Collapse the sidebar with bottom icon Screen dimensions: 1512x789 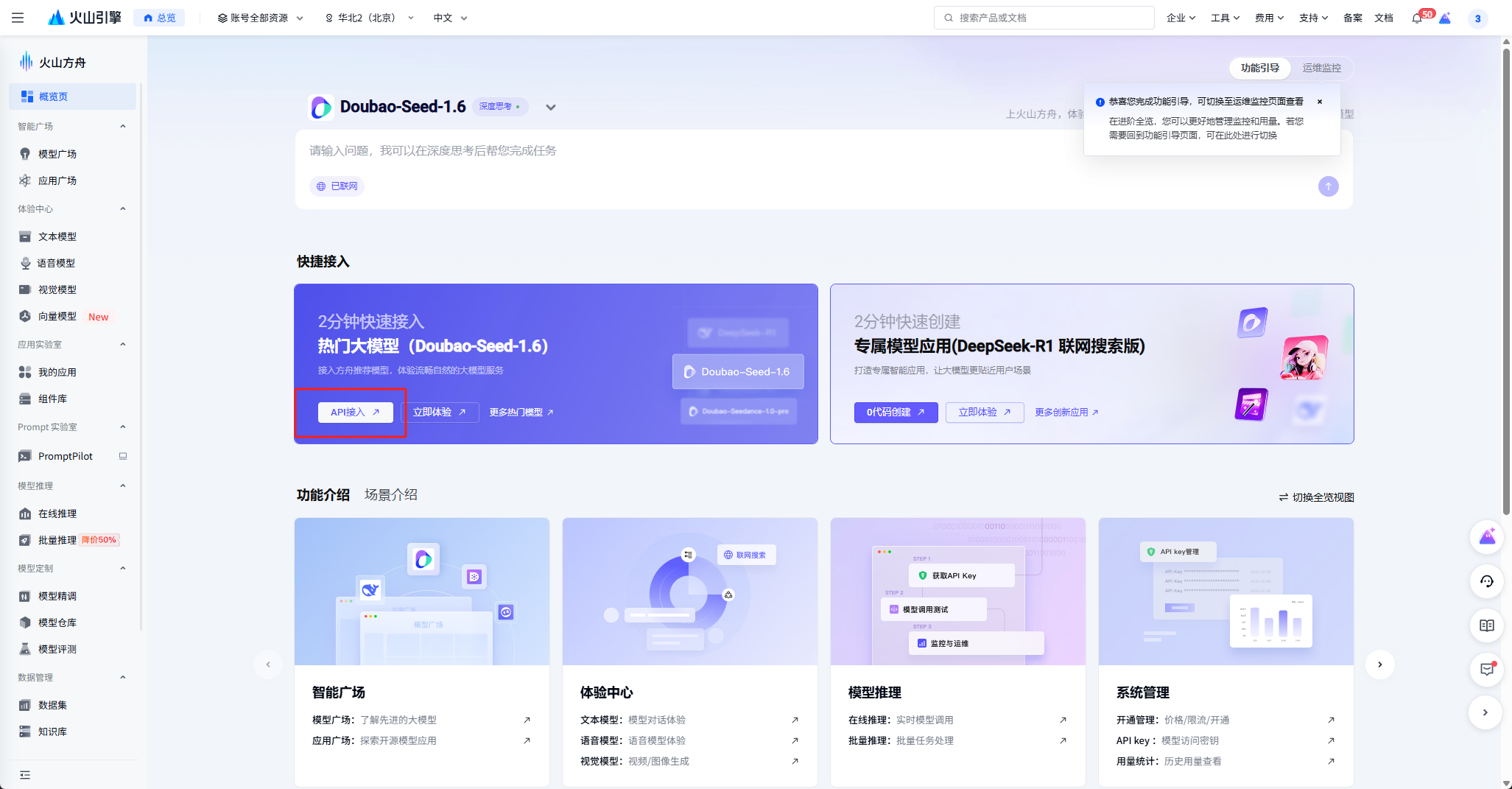tap(25, 774)
